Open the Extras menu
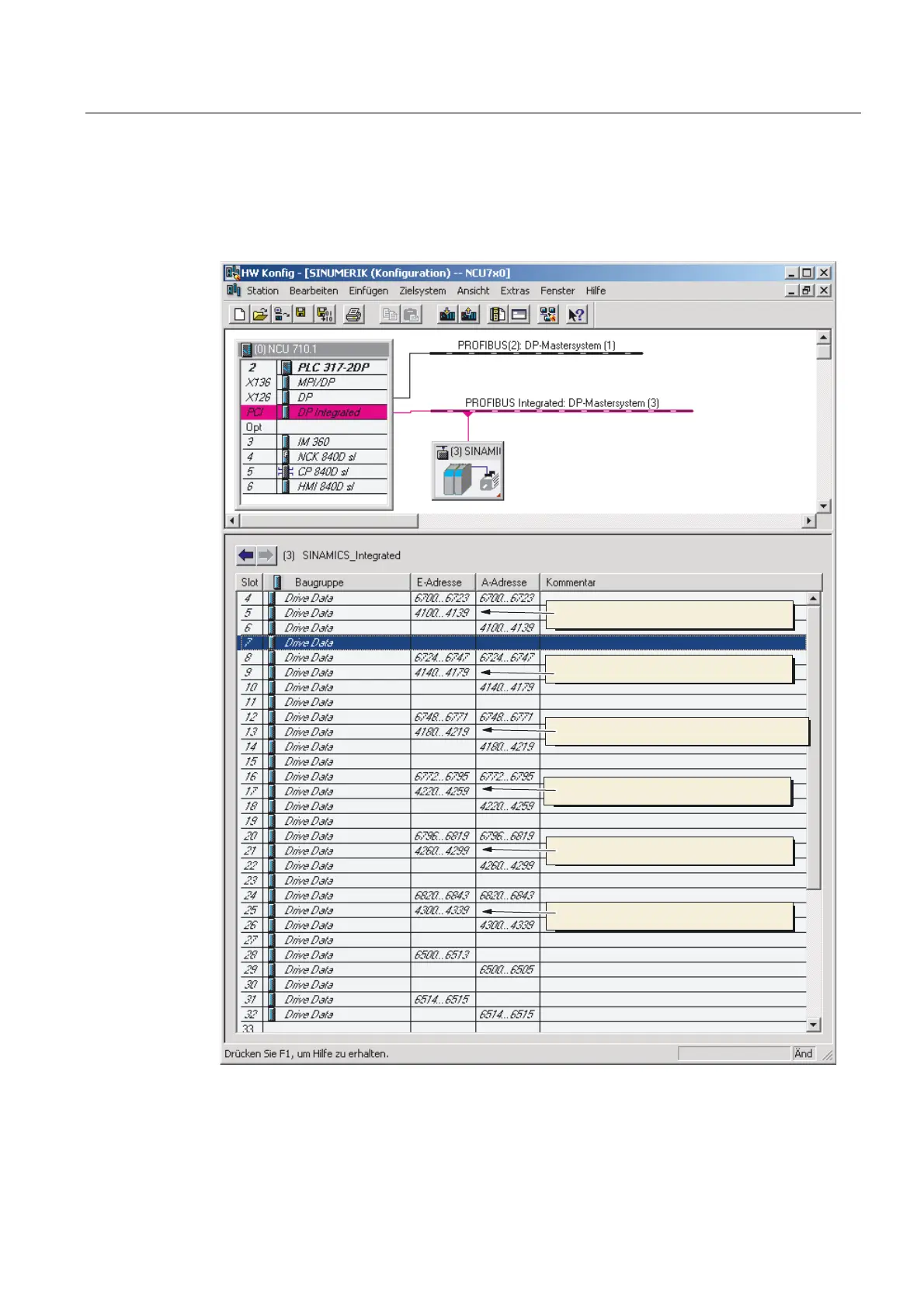Viewport: 924px width, 1308px height. pyautogui.click(x=515, y=290)
